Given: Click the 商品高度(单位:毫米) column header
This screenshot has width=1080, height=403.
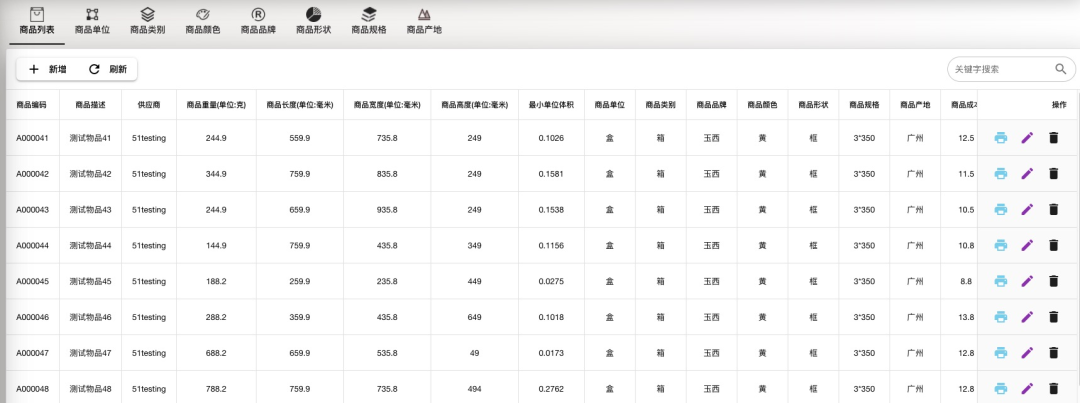Looking at the screenshot, I should click(x=475, y=105).
